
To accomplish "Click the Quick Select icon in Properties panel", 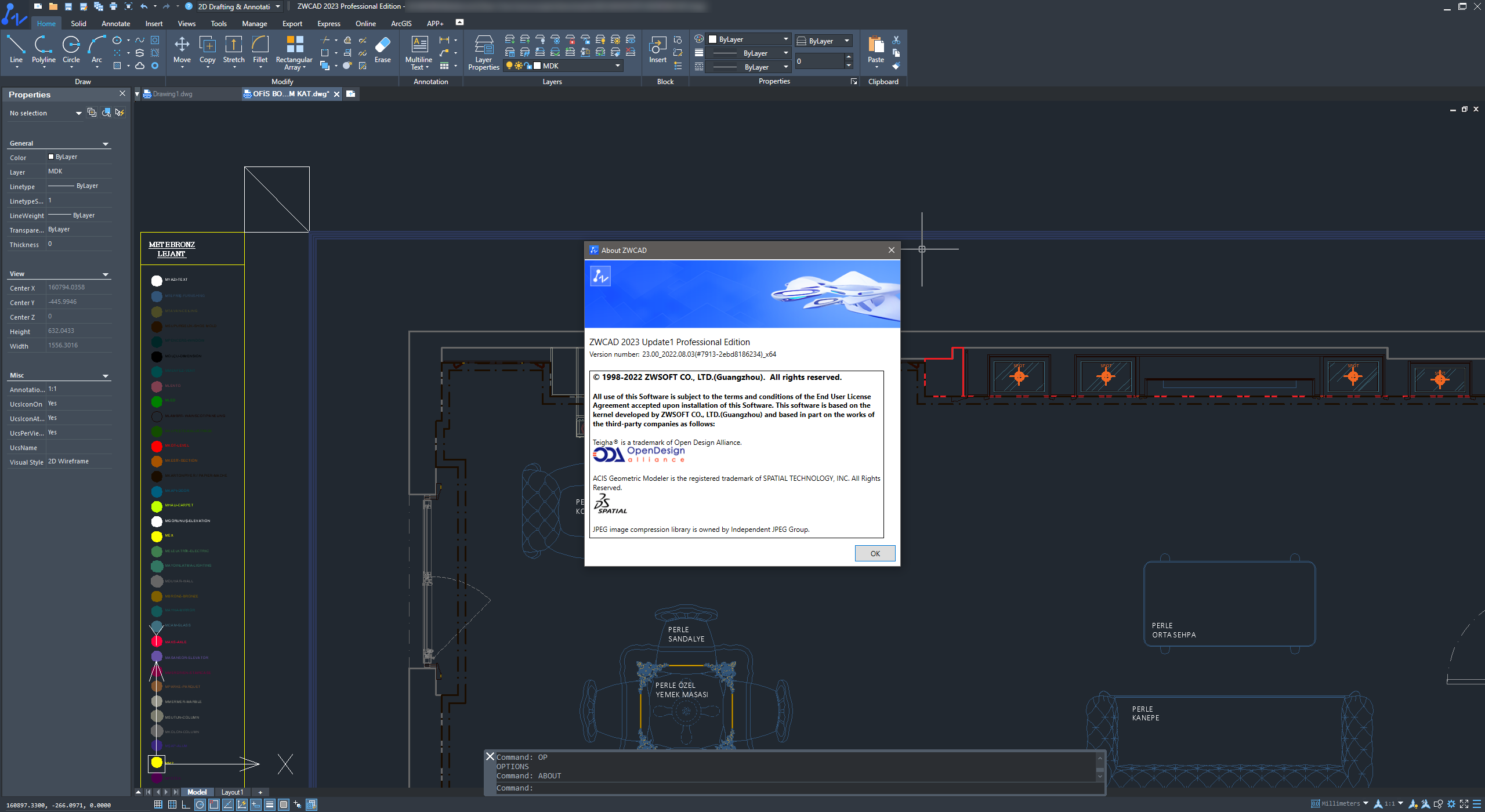I will pyautogui.click(x=119, y=113).
